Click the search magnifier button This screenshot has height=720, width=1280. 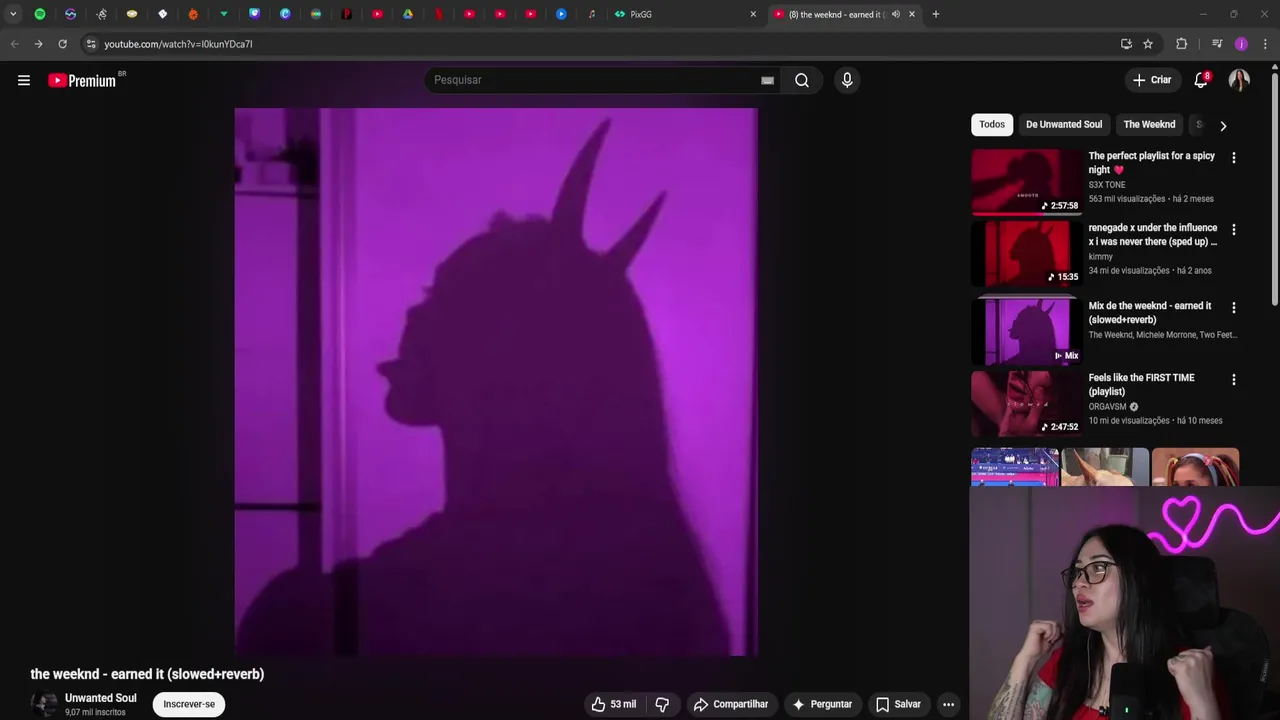802,80
